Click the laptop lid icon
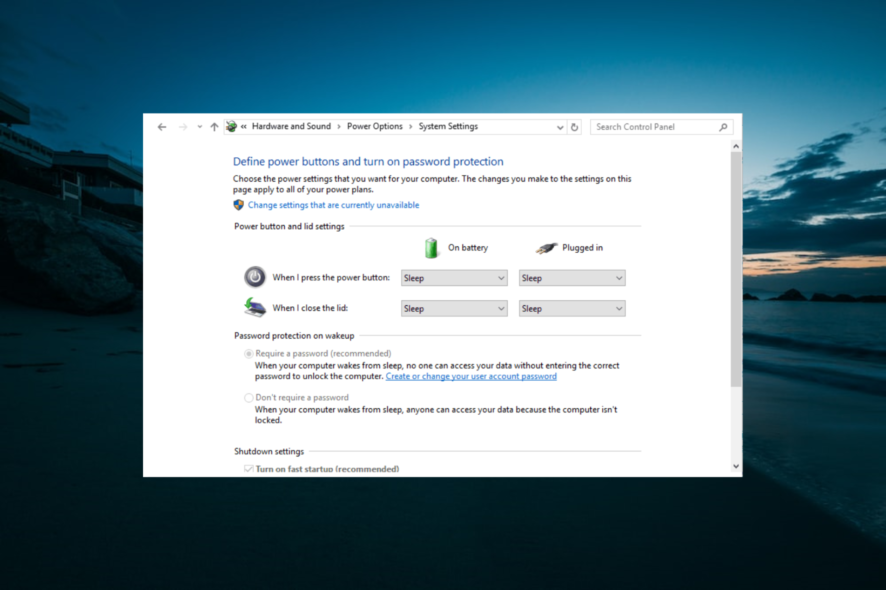Viewport: 886px width, 590px height. tap(255, 308)
